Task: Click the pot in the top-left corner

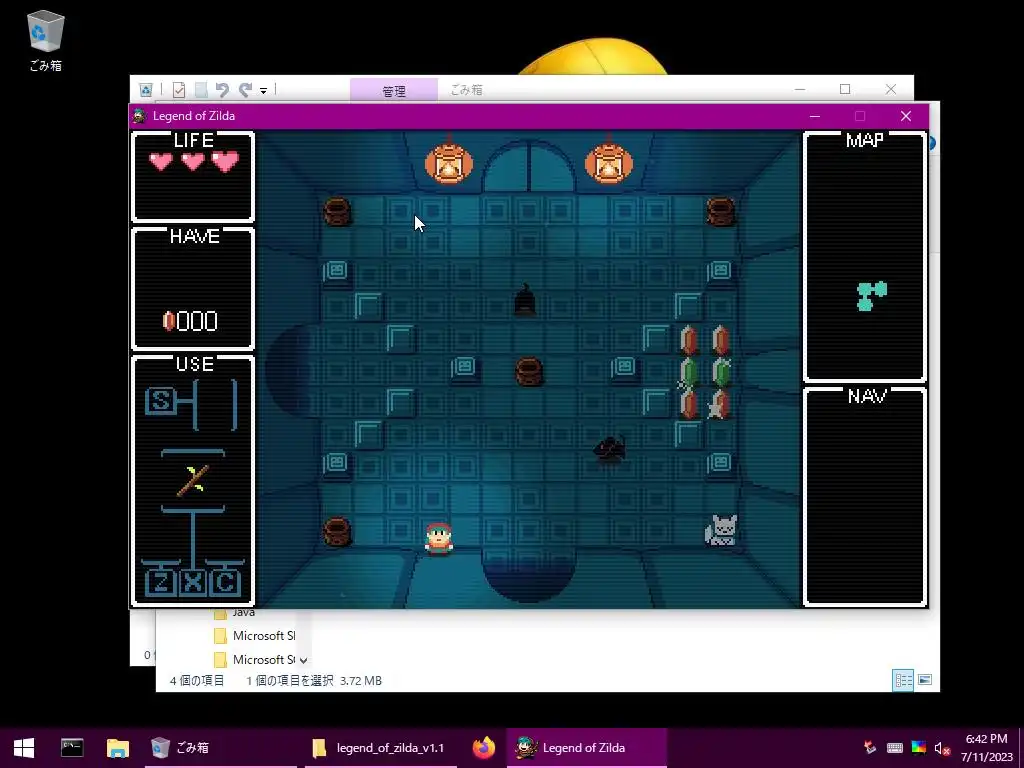Action: [x=337, y=211]
